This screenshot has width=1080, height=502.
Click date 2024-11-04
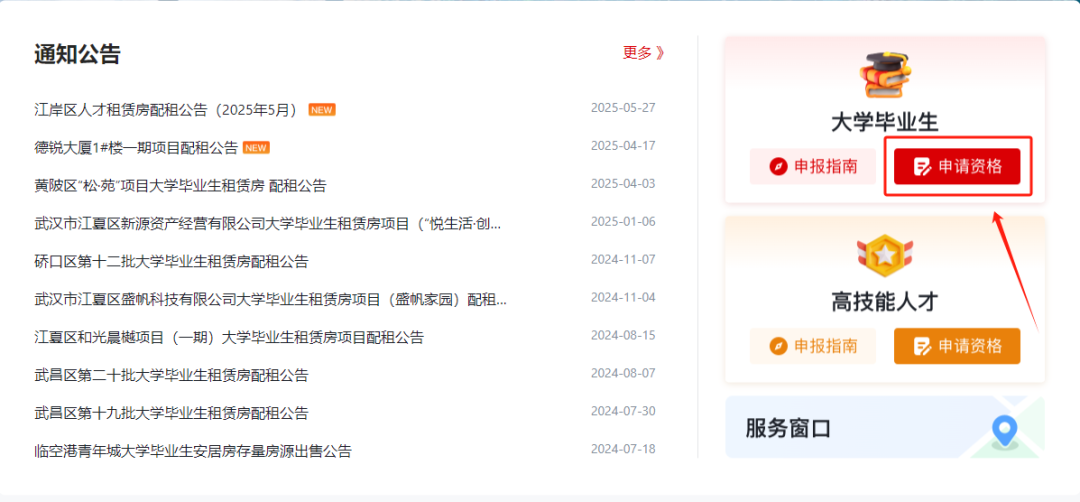[x=623, y=297]
